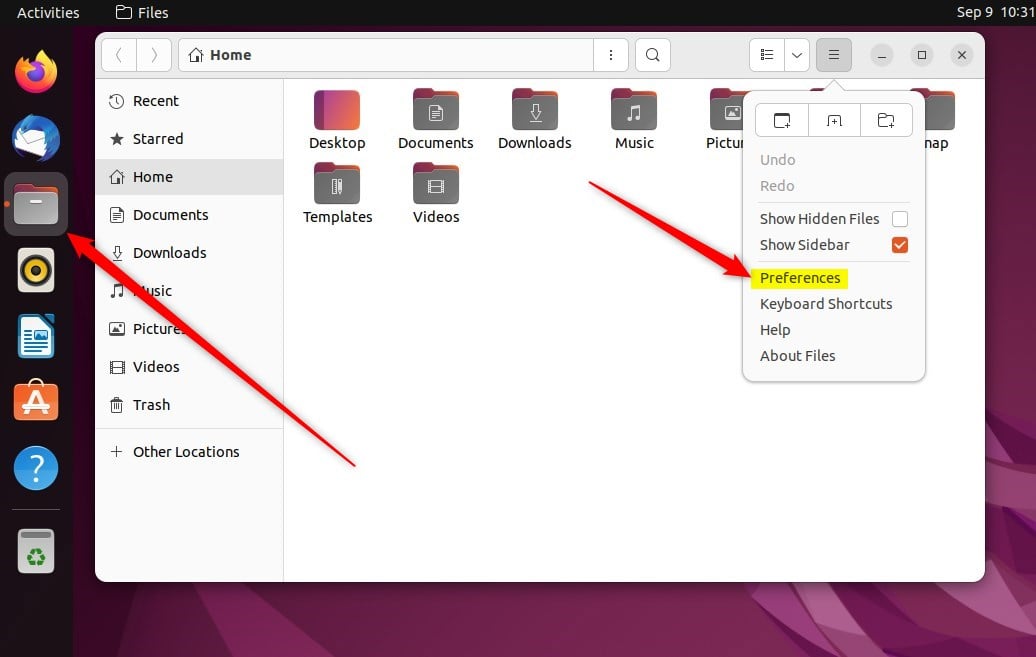Click the back navigation arrow

118,55
